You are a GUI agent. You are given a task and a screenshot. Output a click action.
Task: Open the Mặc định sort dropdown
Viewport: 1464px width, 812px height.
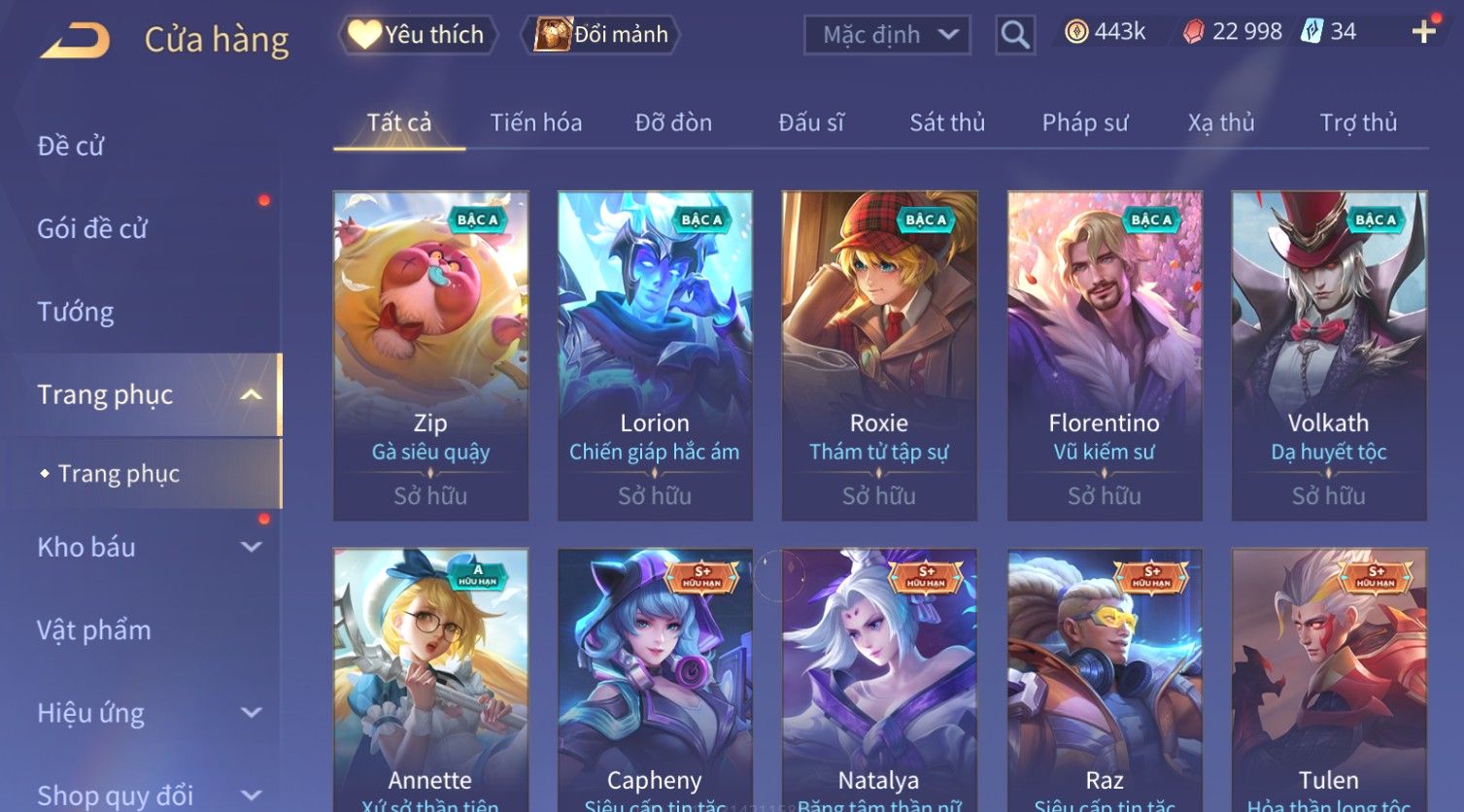(x=887, y=35)
